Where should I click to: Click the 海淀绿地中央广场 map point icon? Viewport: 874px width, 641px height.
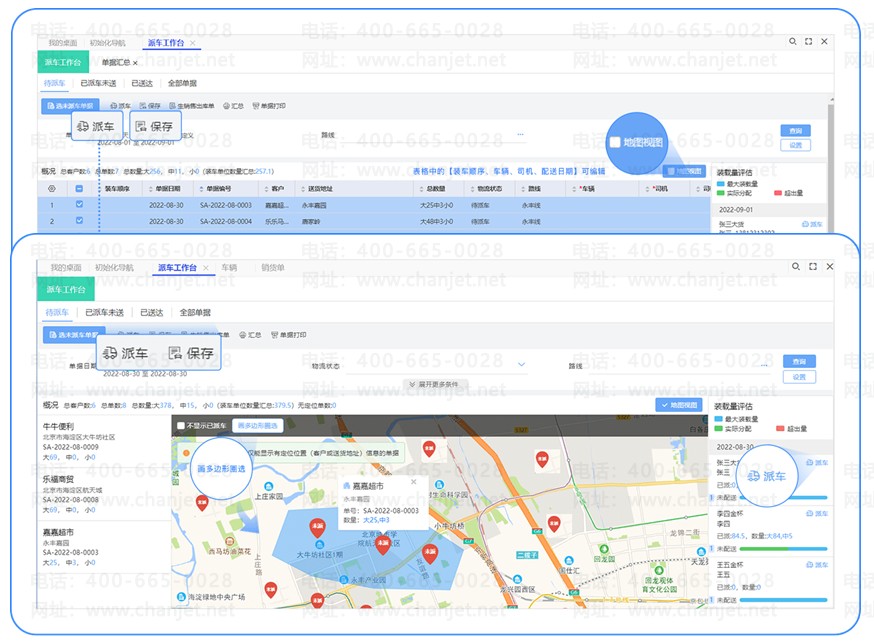[x=181, y=597]
